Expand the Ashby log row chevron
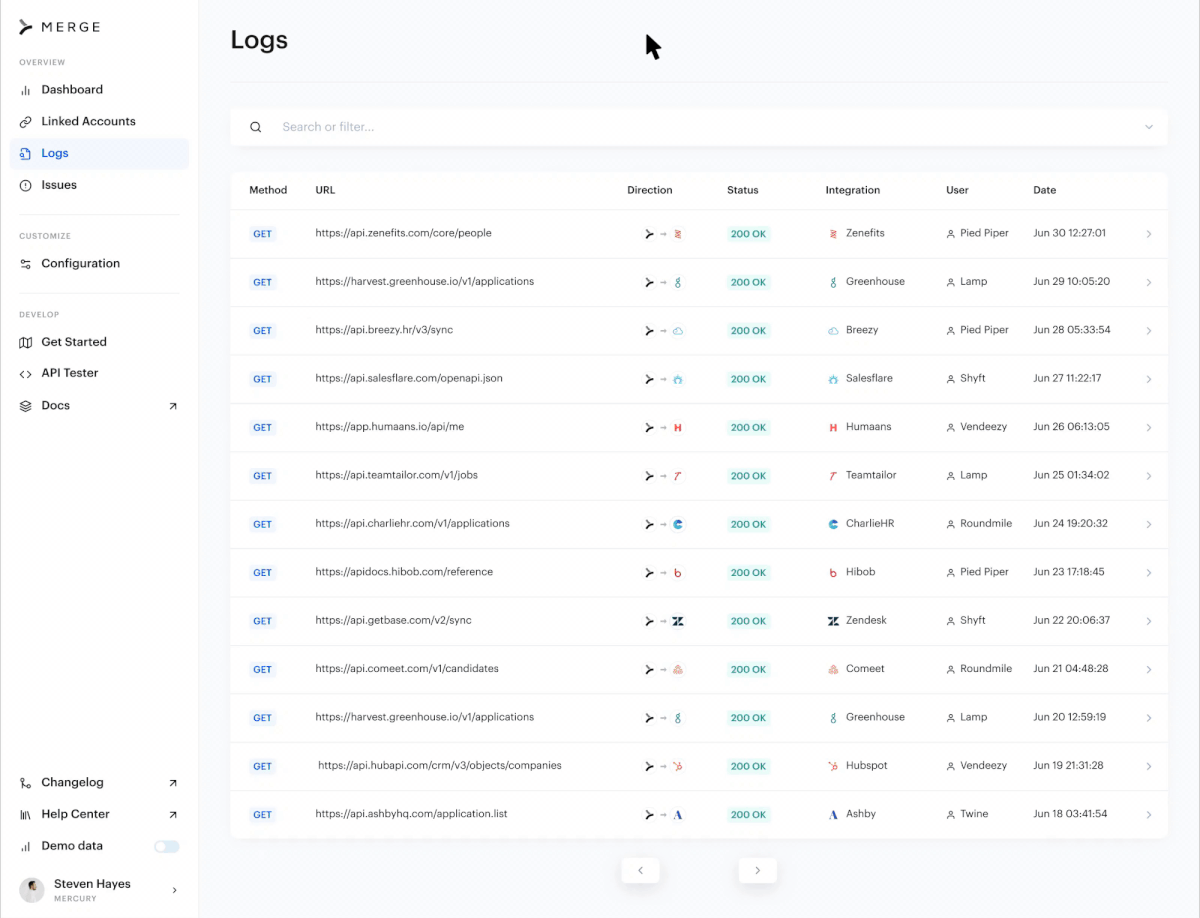1200x918 pixels. [1149, 815]
